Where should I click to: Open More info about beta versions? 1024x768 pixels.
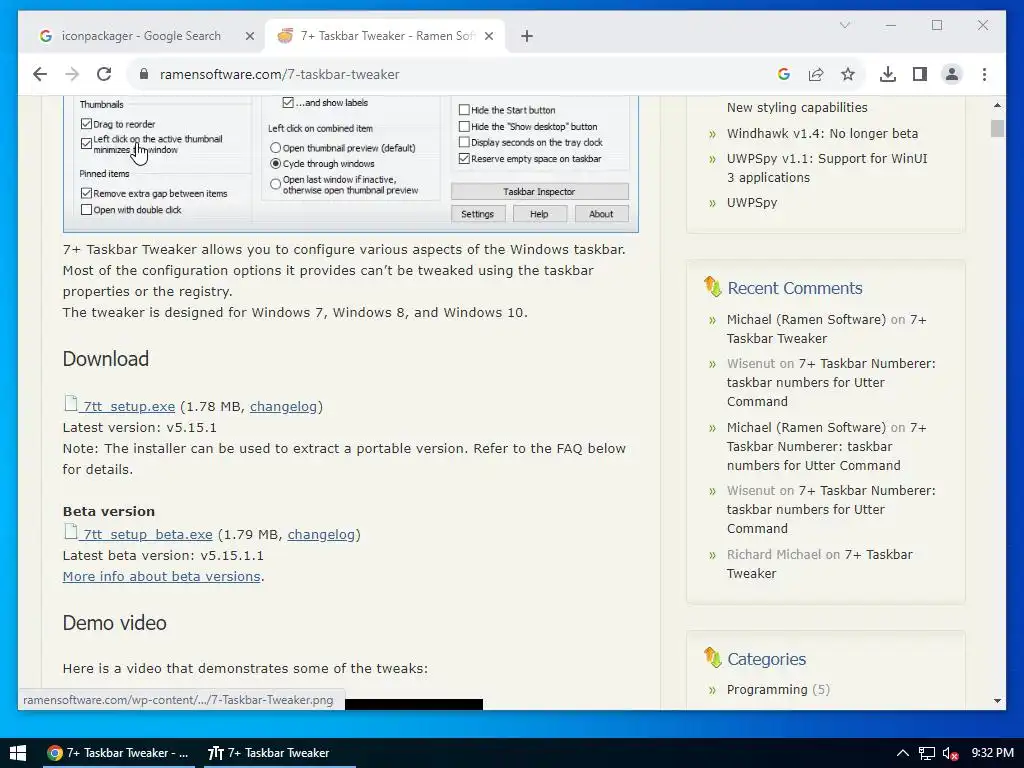click(161, 577)
